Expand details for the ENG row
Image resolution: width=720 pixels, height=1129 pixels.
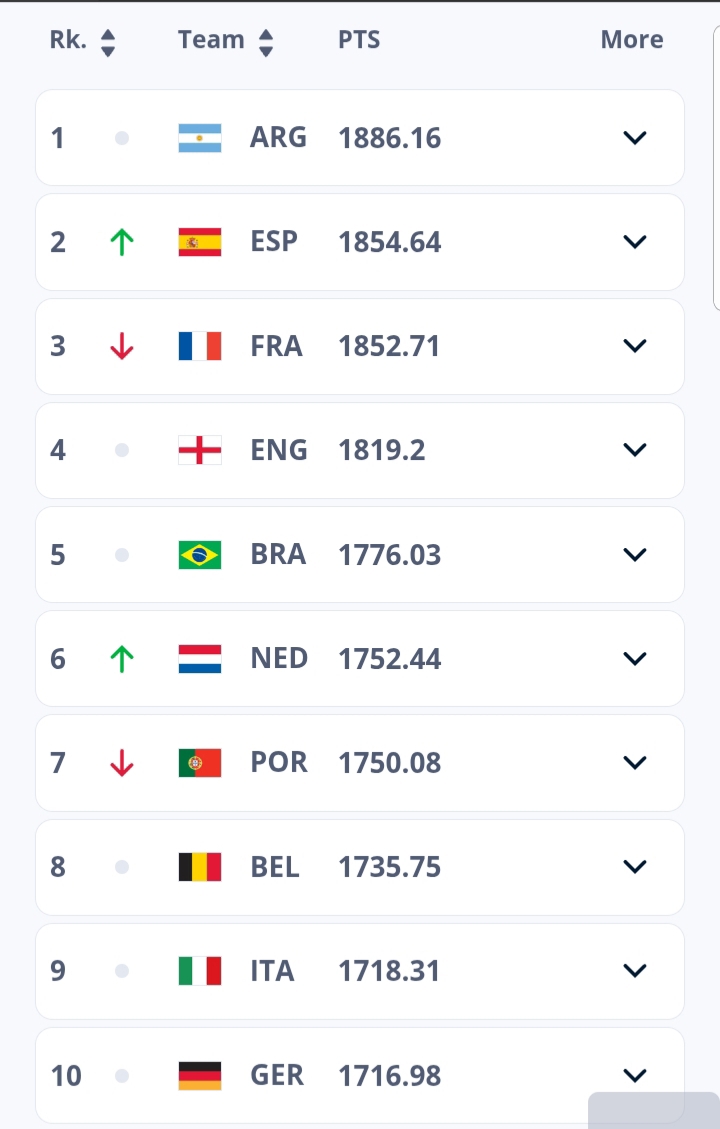tap(635, 450)
